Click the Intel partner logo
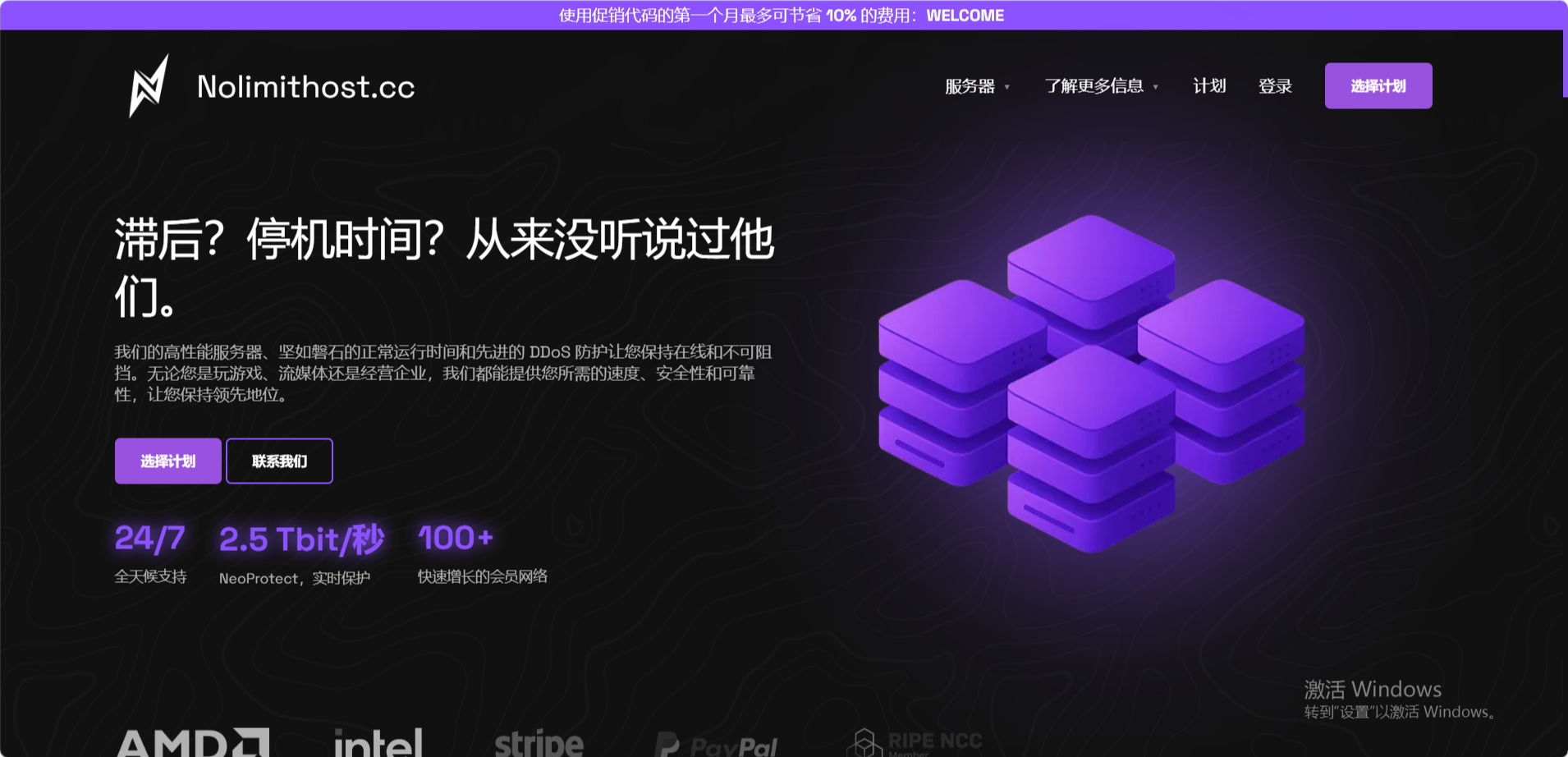 (378, 743)
